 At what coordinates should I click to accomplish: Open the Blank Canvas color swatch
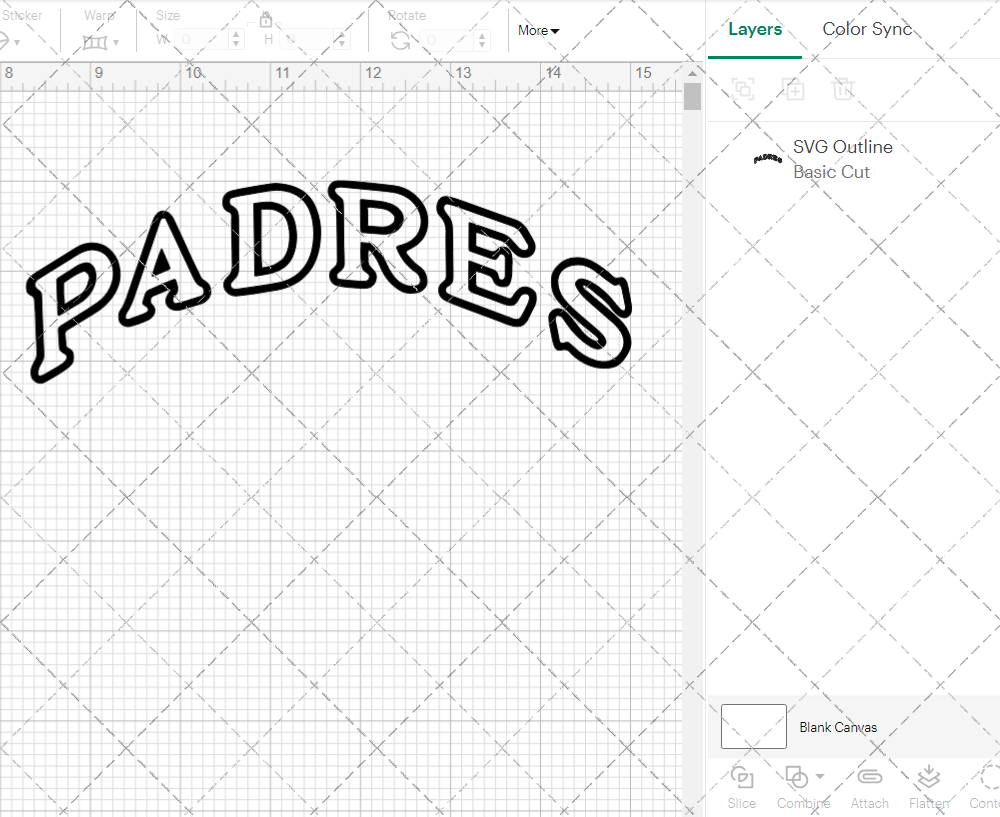point(753,727)
